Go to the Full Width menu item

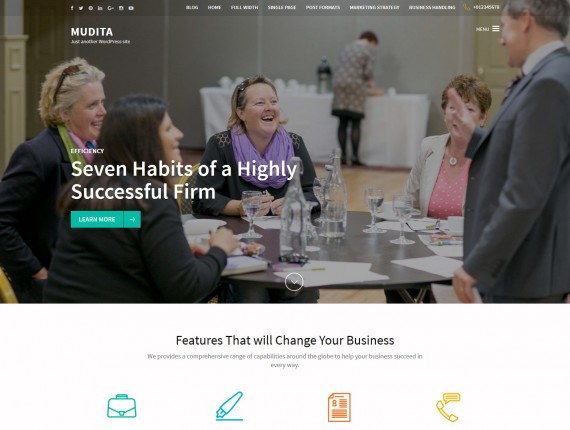(x=244, y=7)
